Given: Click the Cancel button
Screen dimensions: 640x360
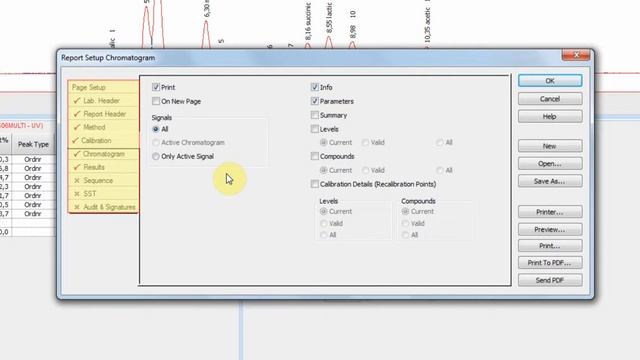Looking at the screenshot, I should coord(550,99).
